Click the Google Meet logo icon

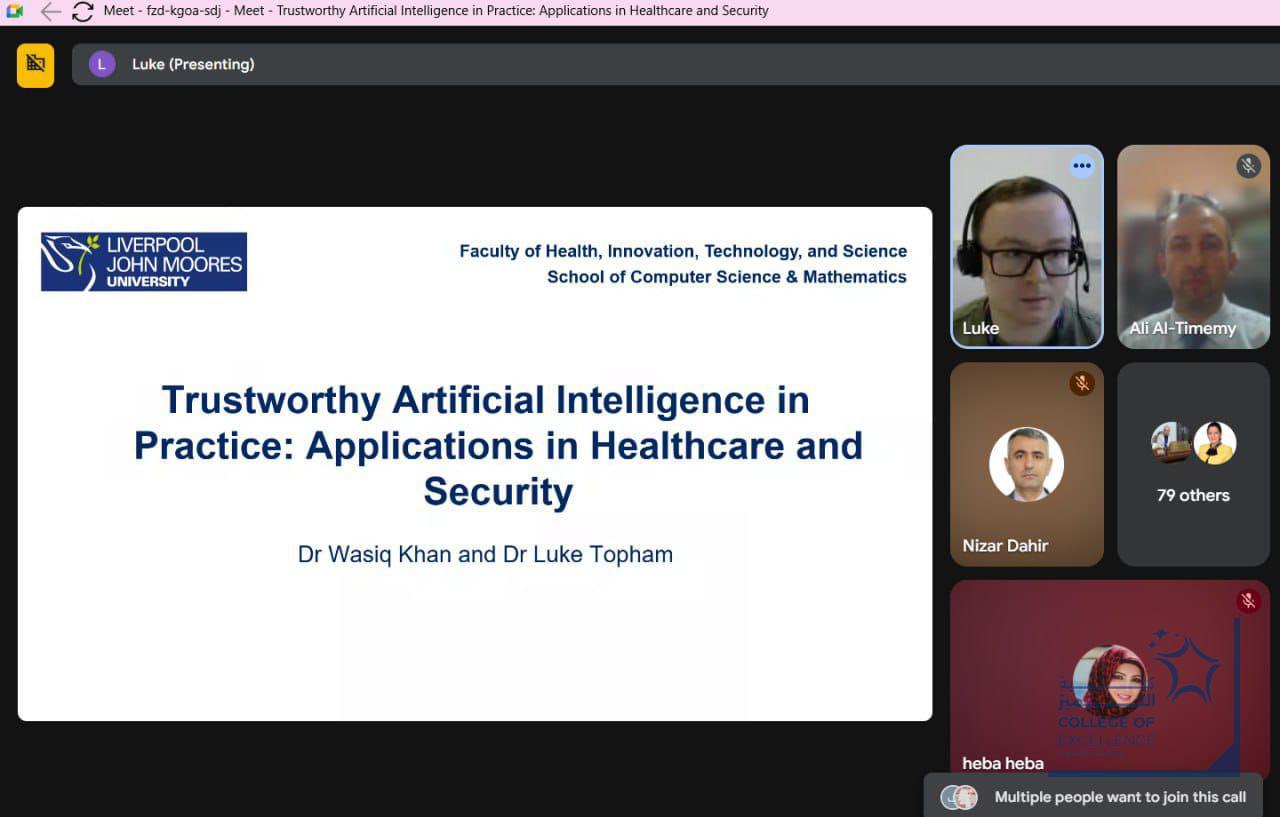click(14, 11)
